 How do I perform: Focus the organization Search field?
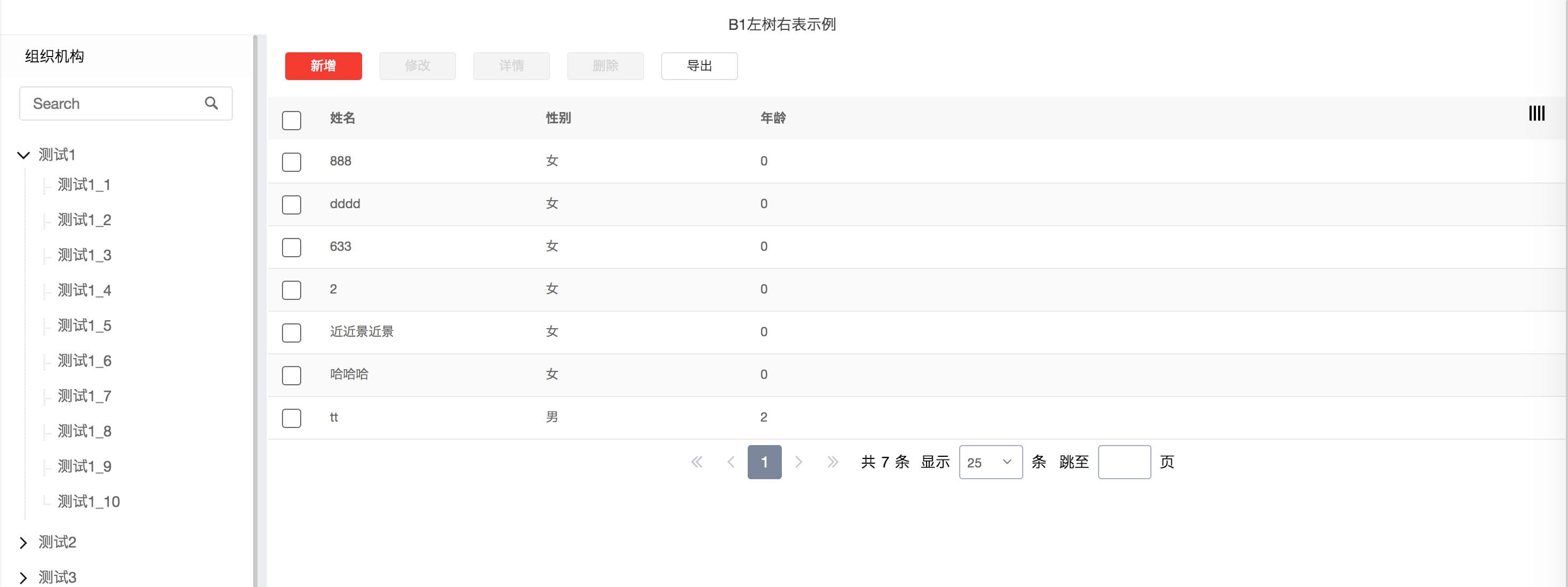coord(113,104)
